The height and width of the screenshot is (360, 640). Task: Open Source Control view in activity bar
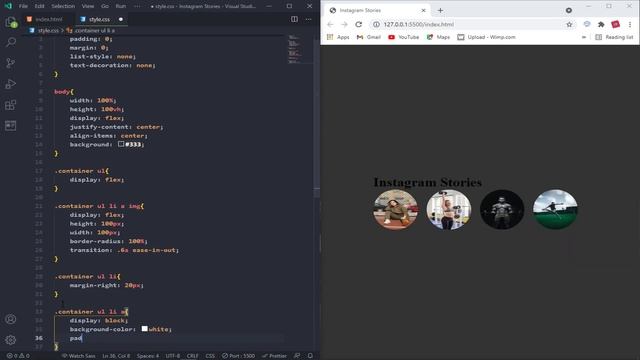[x=11, y=63]
